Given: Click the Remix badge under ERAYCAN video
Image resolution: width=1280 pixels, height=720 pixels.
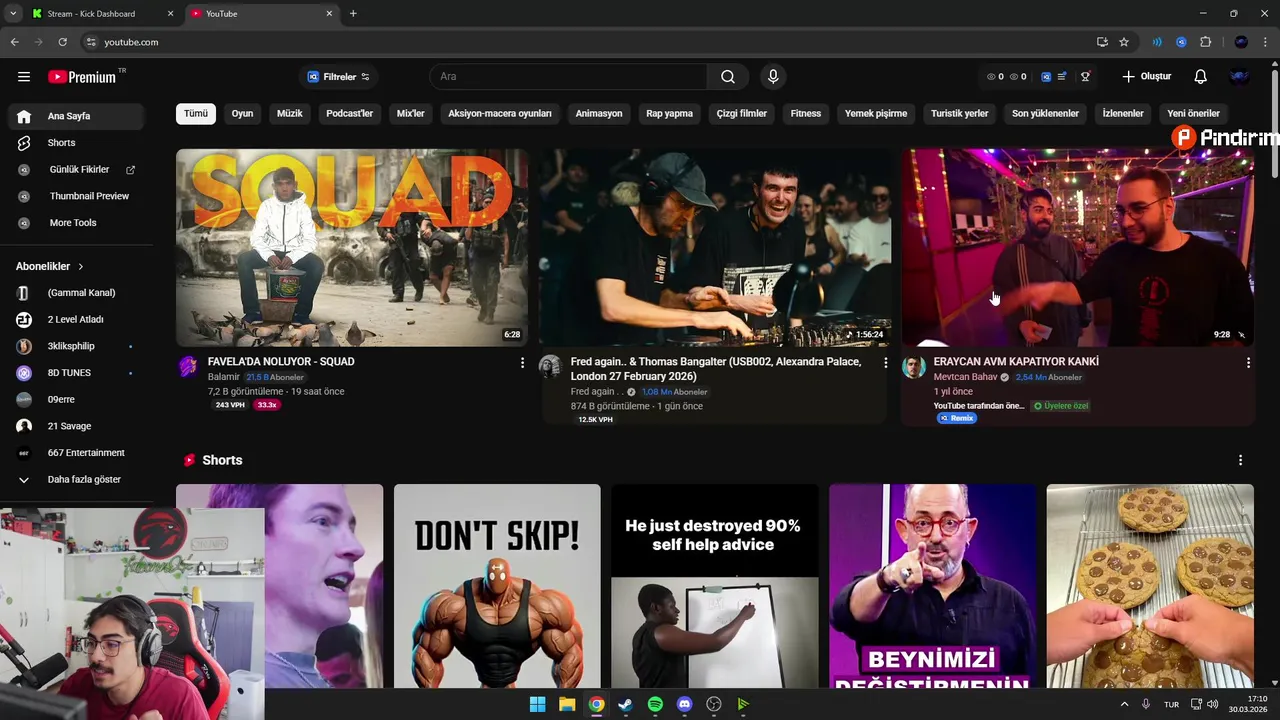Looking at the screenshot, I should 957,418.
